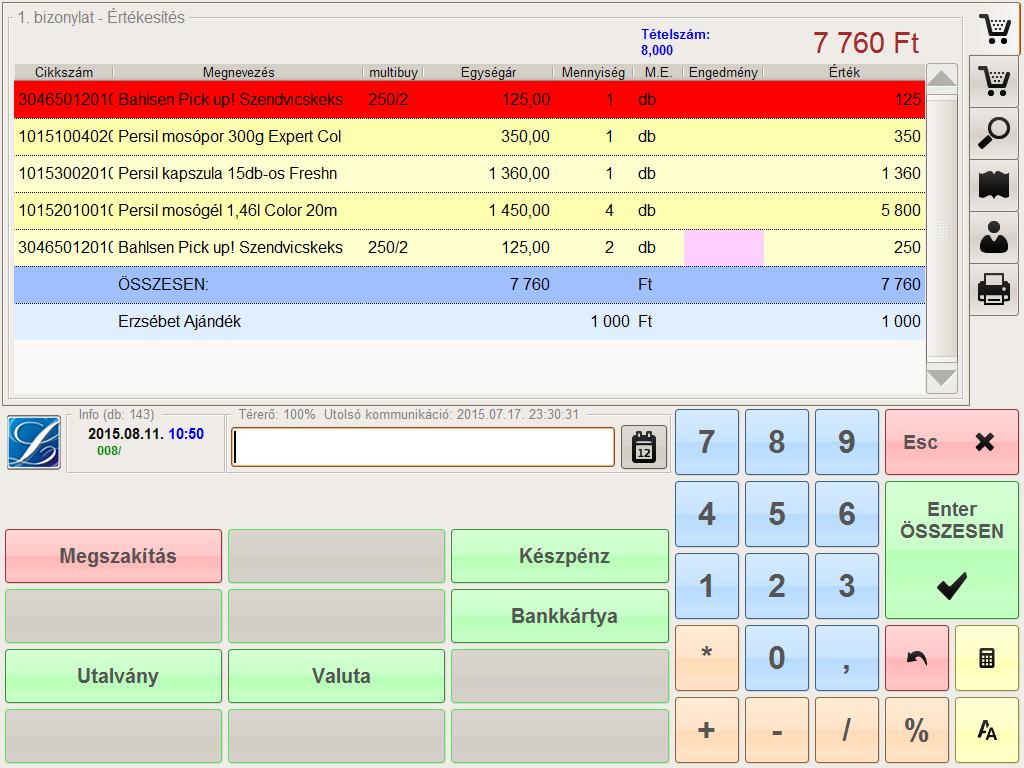The width and height of the screenshot is (1024, 768).
Task: Click the ÖSSZESEN total row
Action: (470, 285)
